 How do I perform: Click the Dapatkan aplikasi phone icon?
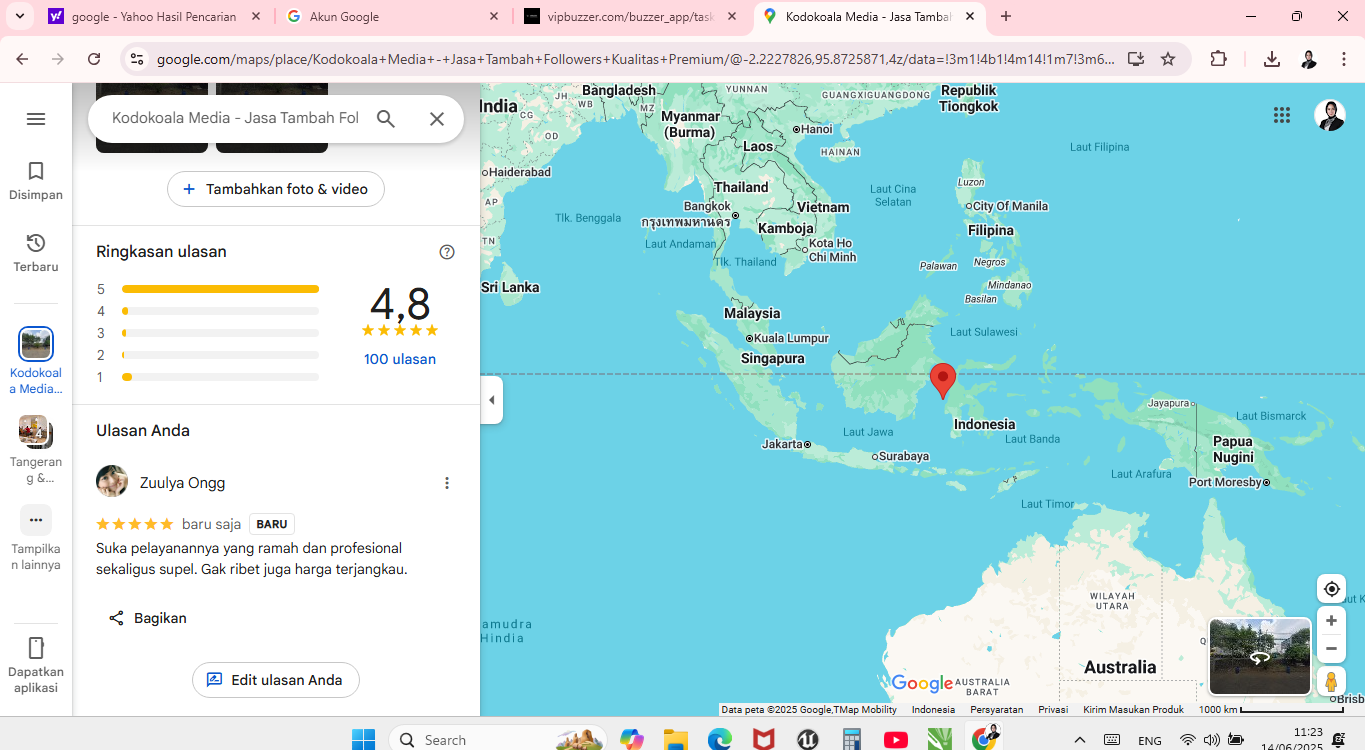[36, 648]
